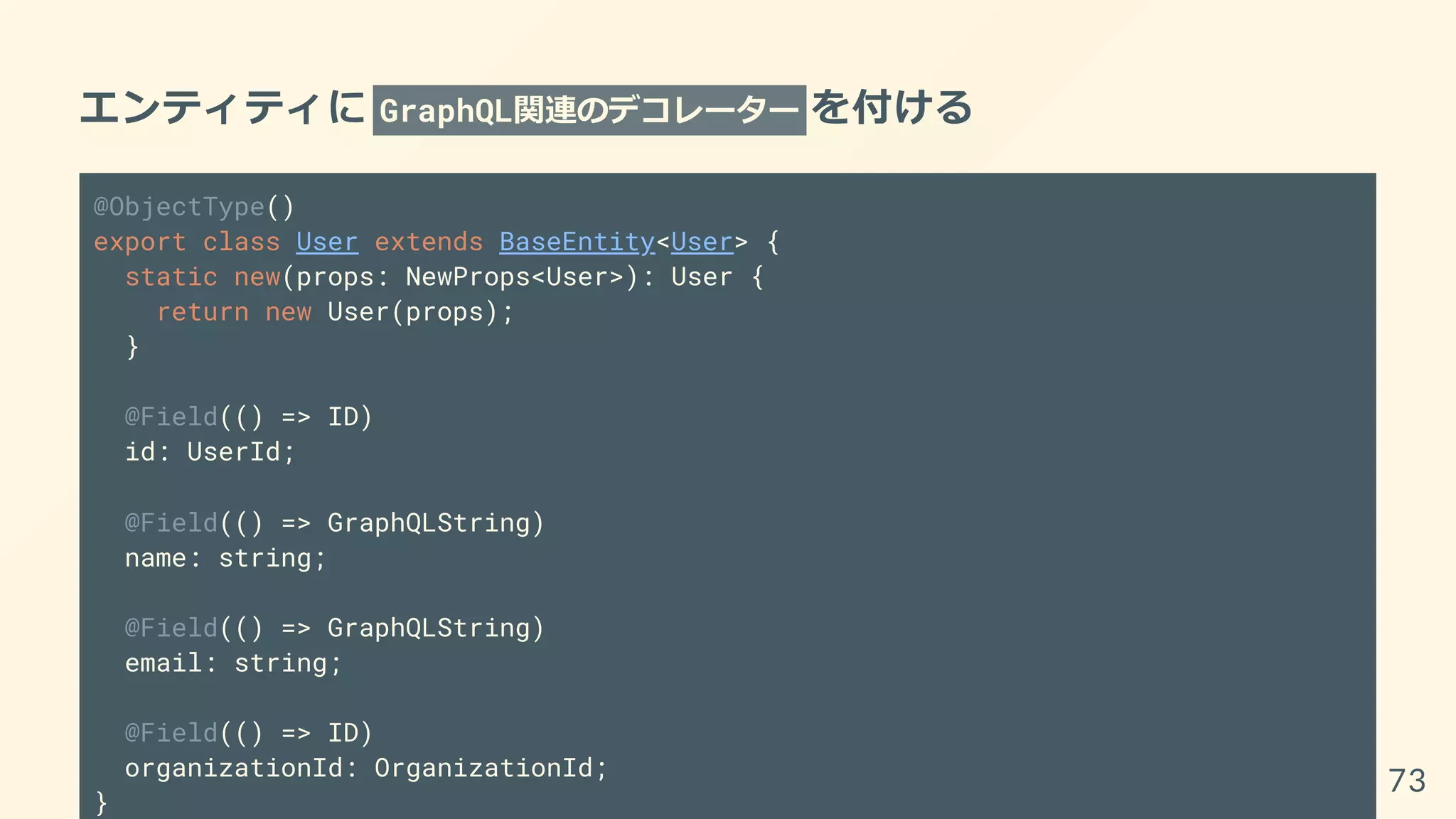Click the 'email: string;' line
1456x819 pixels.
pos(233,663)
